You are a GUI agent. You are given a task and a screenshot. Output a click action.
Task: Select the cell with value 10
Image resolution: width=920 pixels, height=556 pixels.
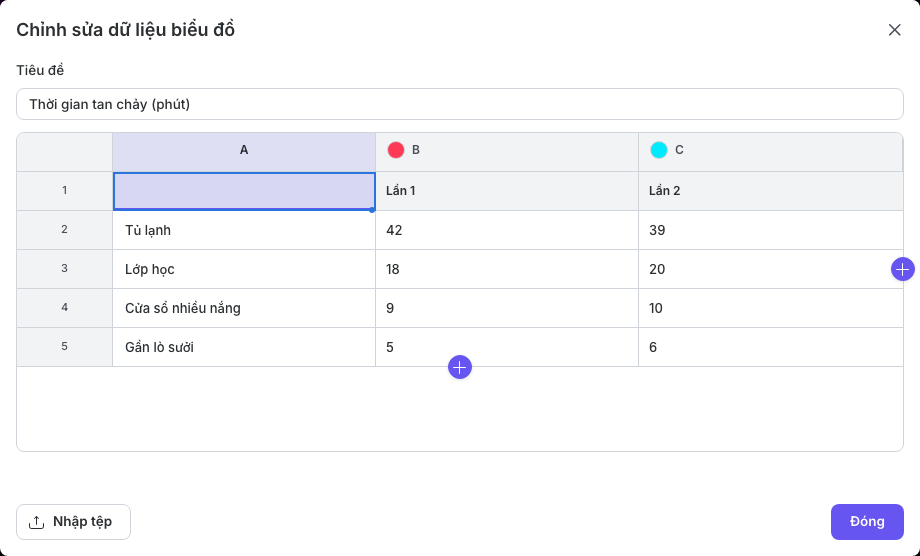pyautogui.click(x=770, y=308)
